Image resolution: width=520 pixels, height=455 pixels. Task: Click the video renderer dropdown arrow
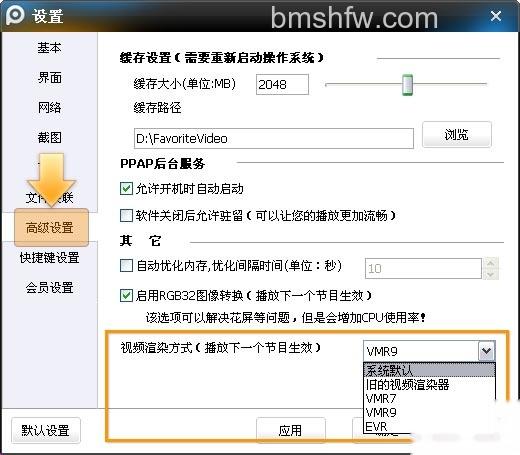point(486,351)
